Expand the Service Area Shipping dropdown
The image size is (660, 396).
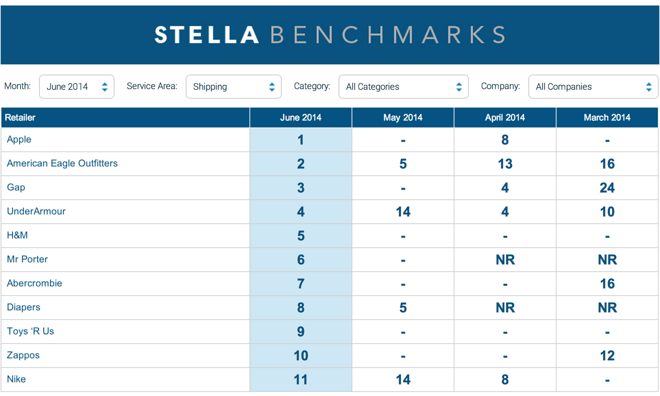pyautogui.click(x=234, y=87)
